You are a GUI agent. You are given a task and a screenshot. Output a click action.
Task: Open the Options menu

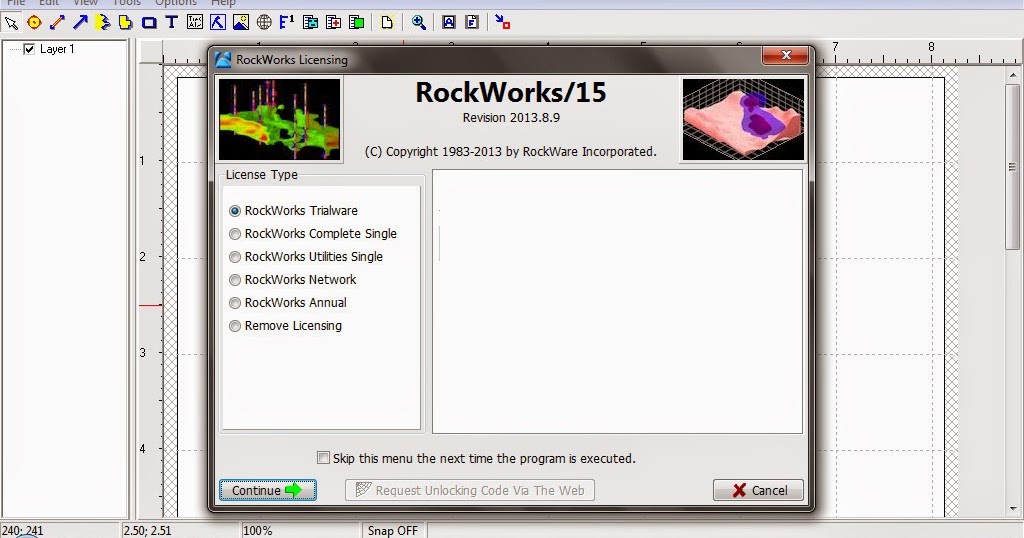(176, 3)
